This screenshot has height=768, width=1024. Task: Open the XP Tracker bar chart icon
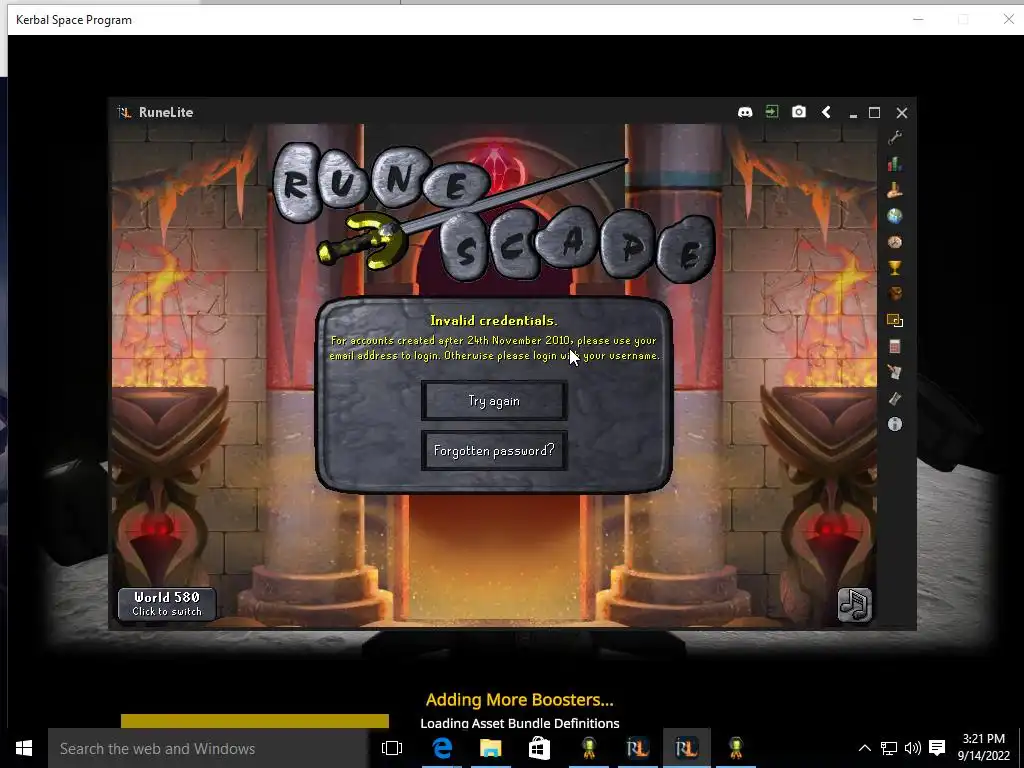(x=895, y=163)
